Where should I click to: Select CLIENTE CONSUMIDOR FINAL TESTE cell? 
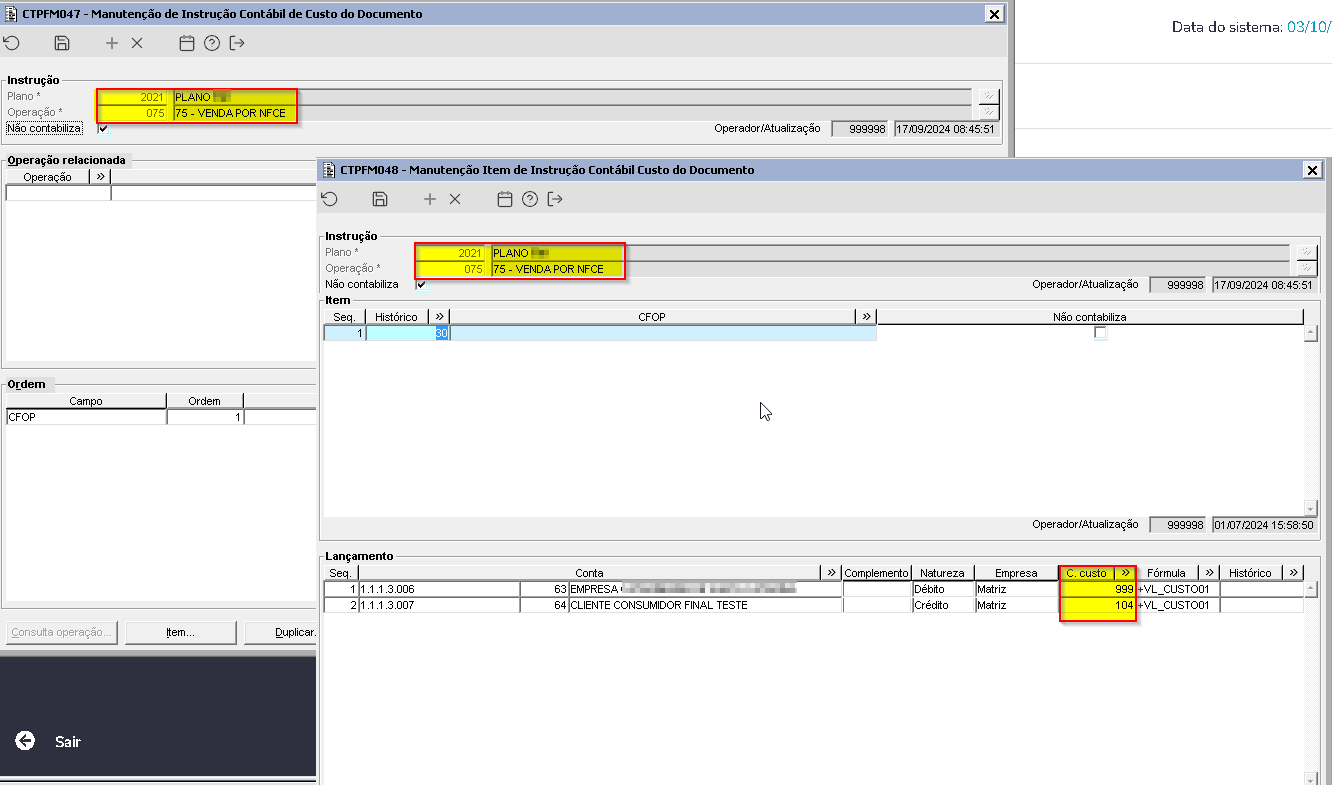coord(704,605)
